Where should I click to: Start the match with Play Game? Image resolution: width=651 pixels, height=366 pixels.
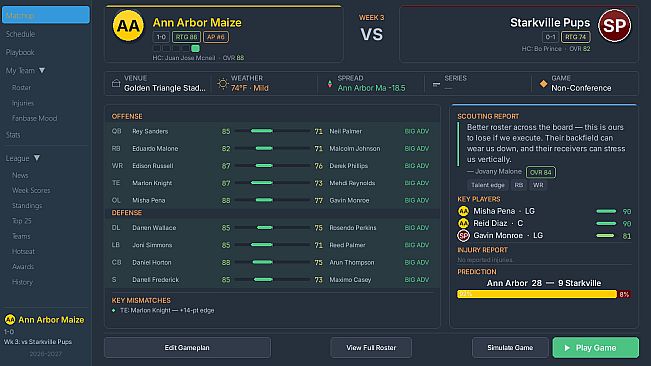pos(595,348)
